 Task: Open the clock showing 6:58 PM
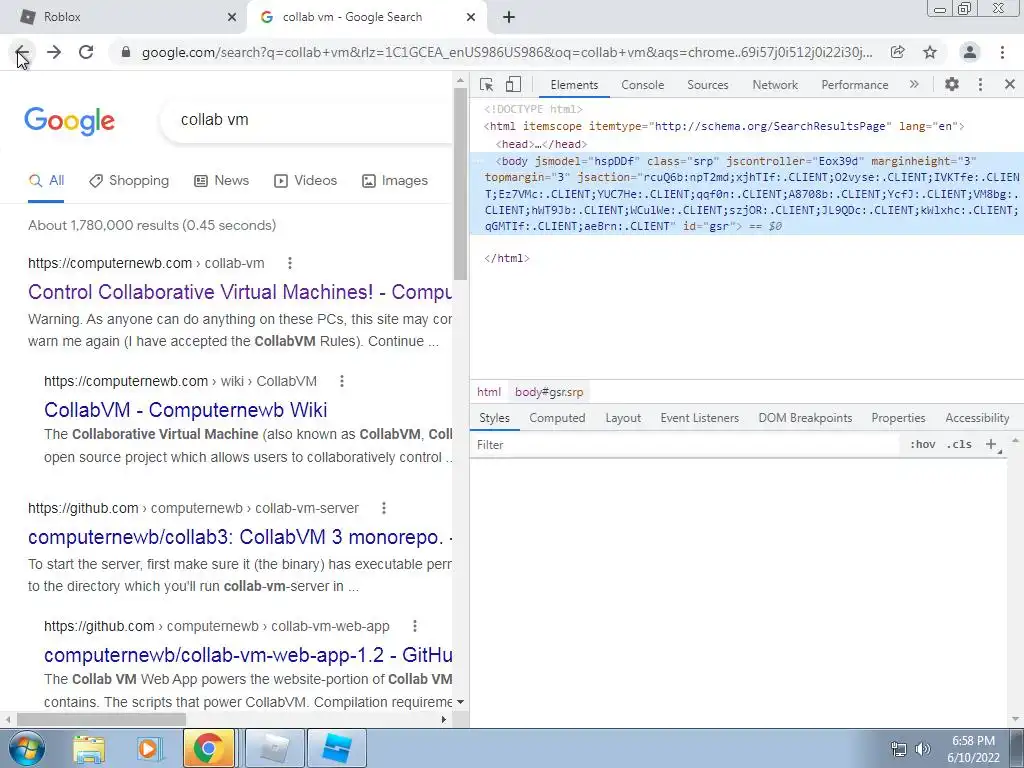point(973,749)
